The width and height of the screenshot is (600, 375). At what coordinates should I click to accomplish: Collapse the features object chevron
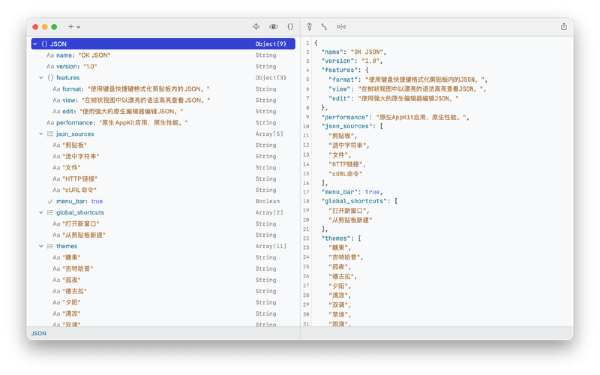(x=41, y=78)
